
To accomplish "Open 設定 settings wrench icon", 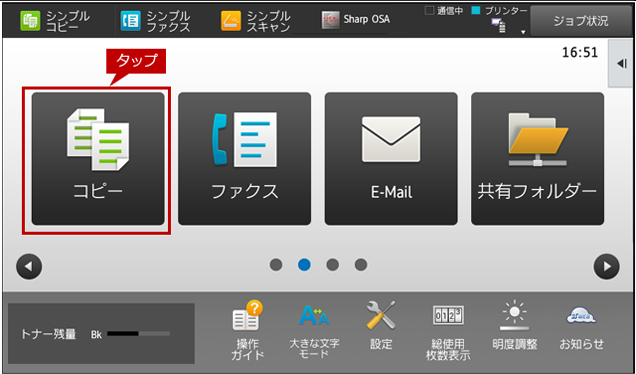I will (x=381, y=326).
